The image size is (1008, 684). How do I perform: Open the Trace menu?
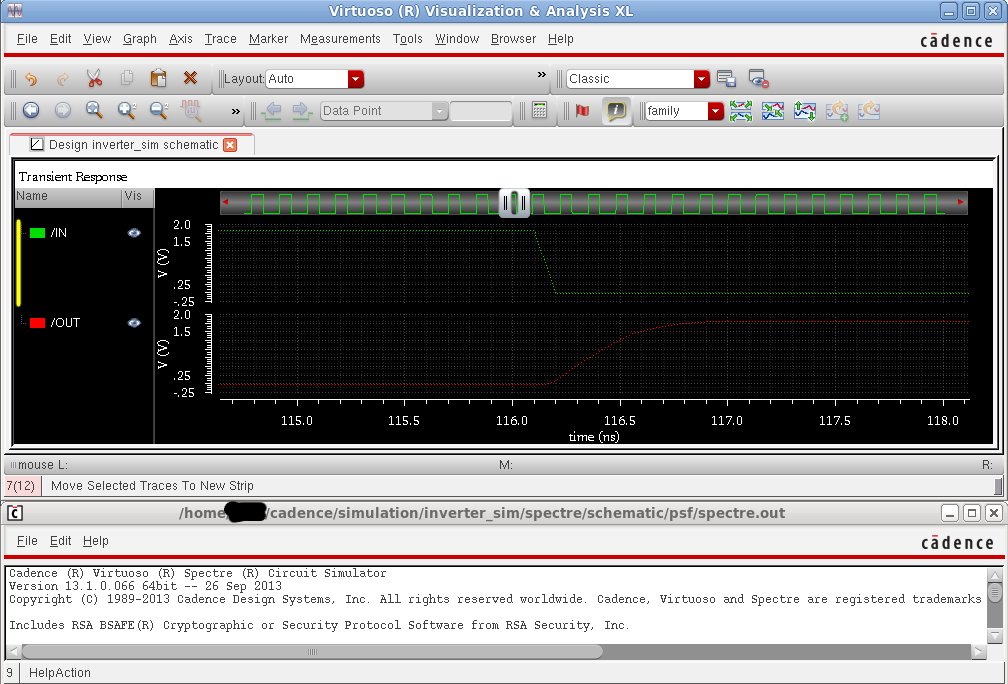[x=220, y=39]
